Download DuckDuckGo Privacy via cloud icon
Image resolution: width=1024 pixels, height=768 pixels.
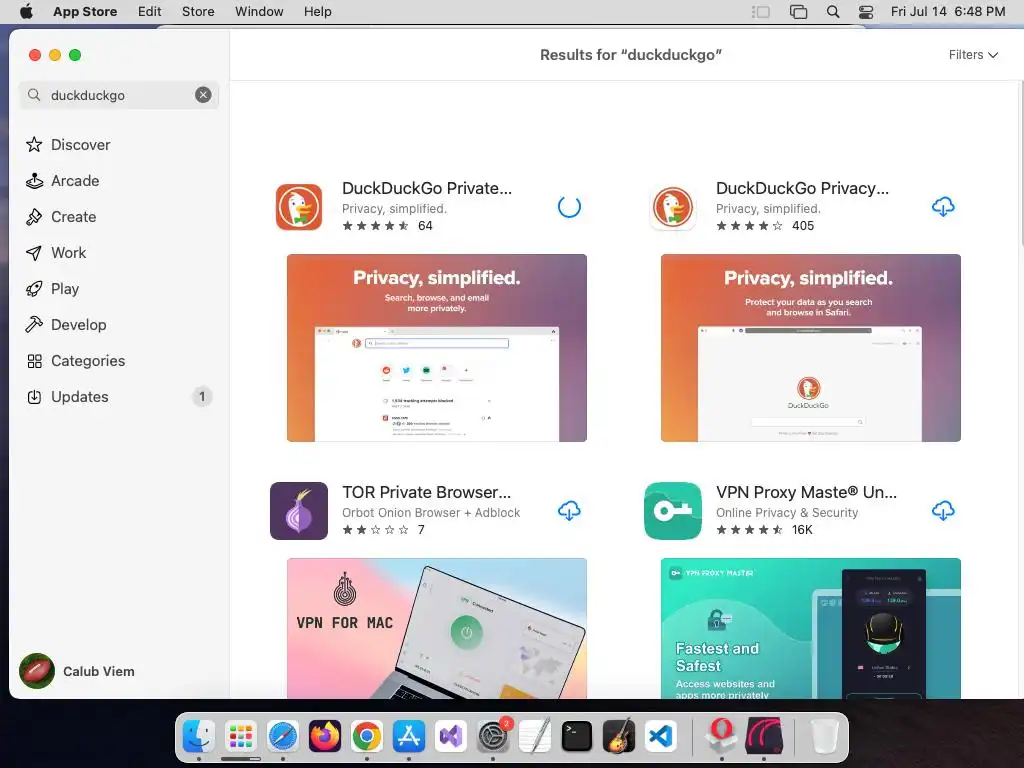pyautogui.click(x=942, y=207)
